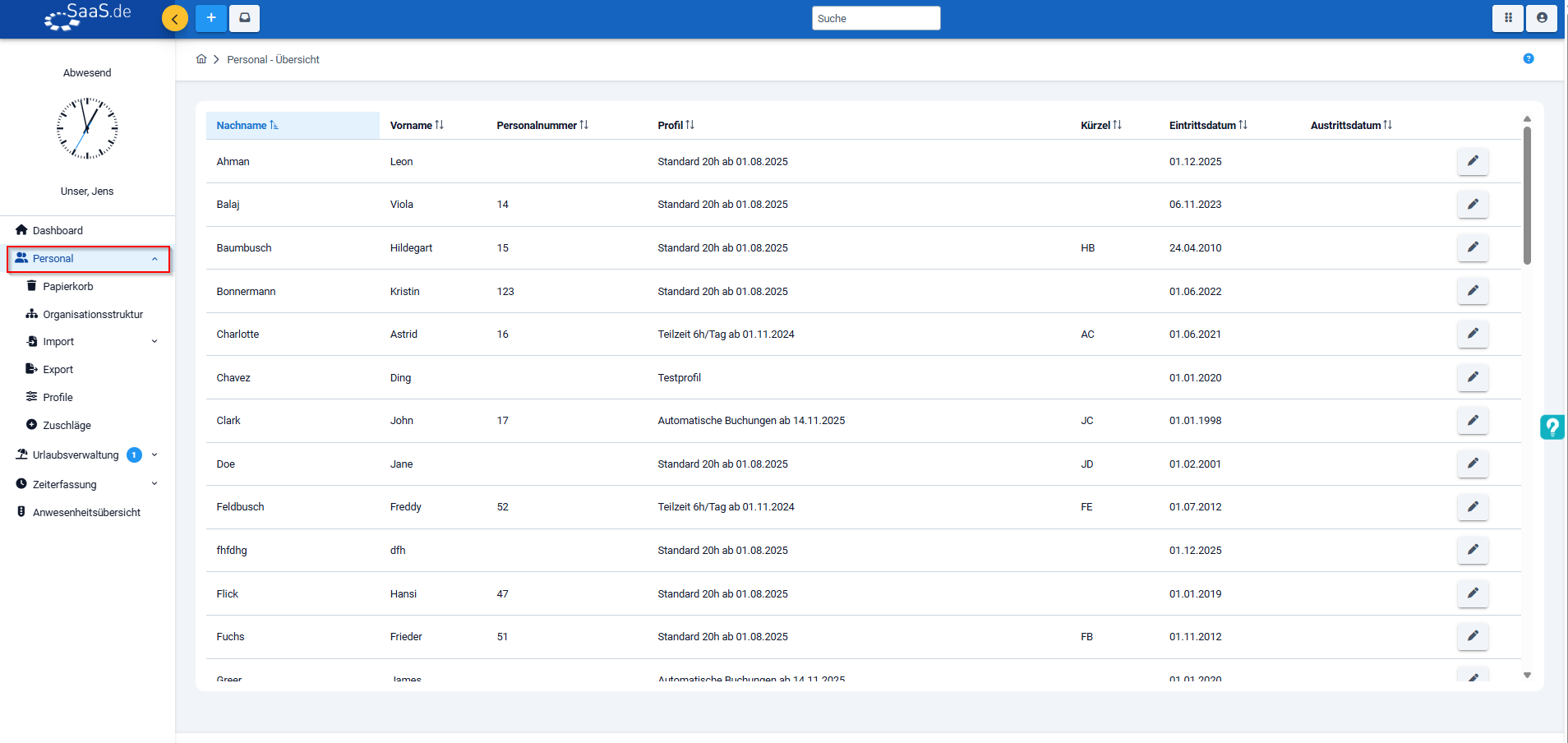This screenshot has width=1568, height=743.
Task: Edit the Ahman Leon row with pencil
Action: click(x=1472, y=161)
